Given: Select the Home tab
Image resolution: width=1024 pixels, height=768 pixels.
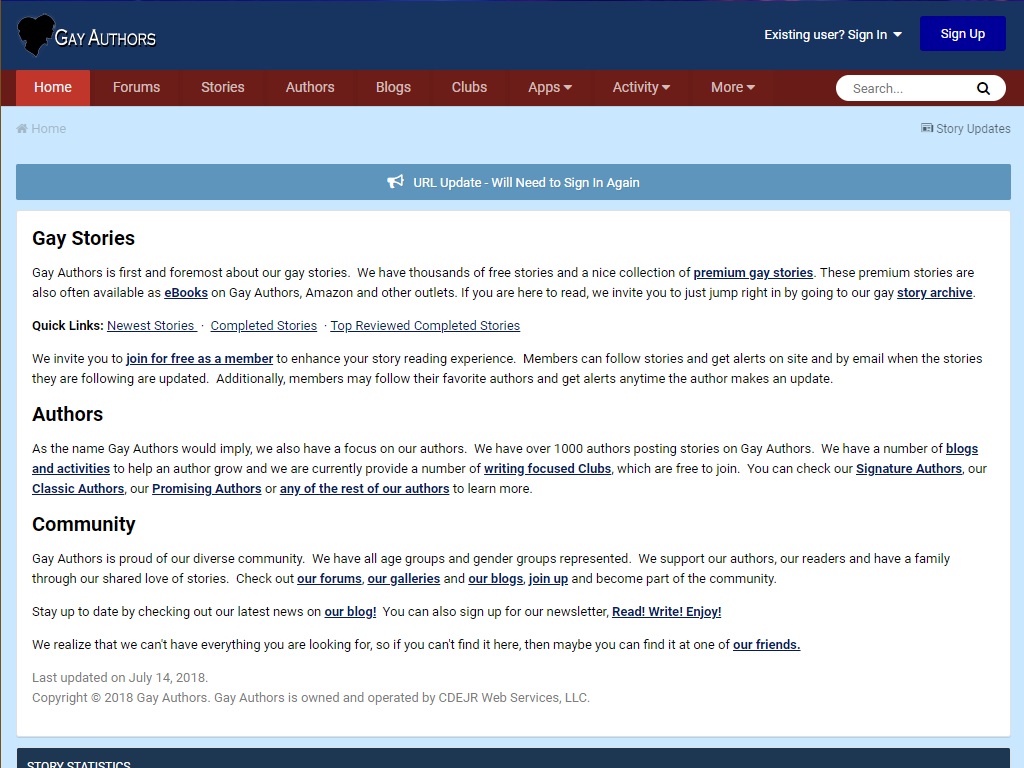Looking at the screenshot, I should (x=53, y=88).
